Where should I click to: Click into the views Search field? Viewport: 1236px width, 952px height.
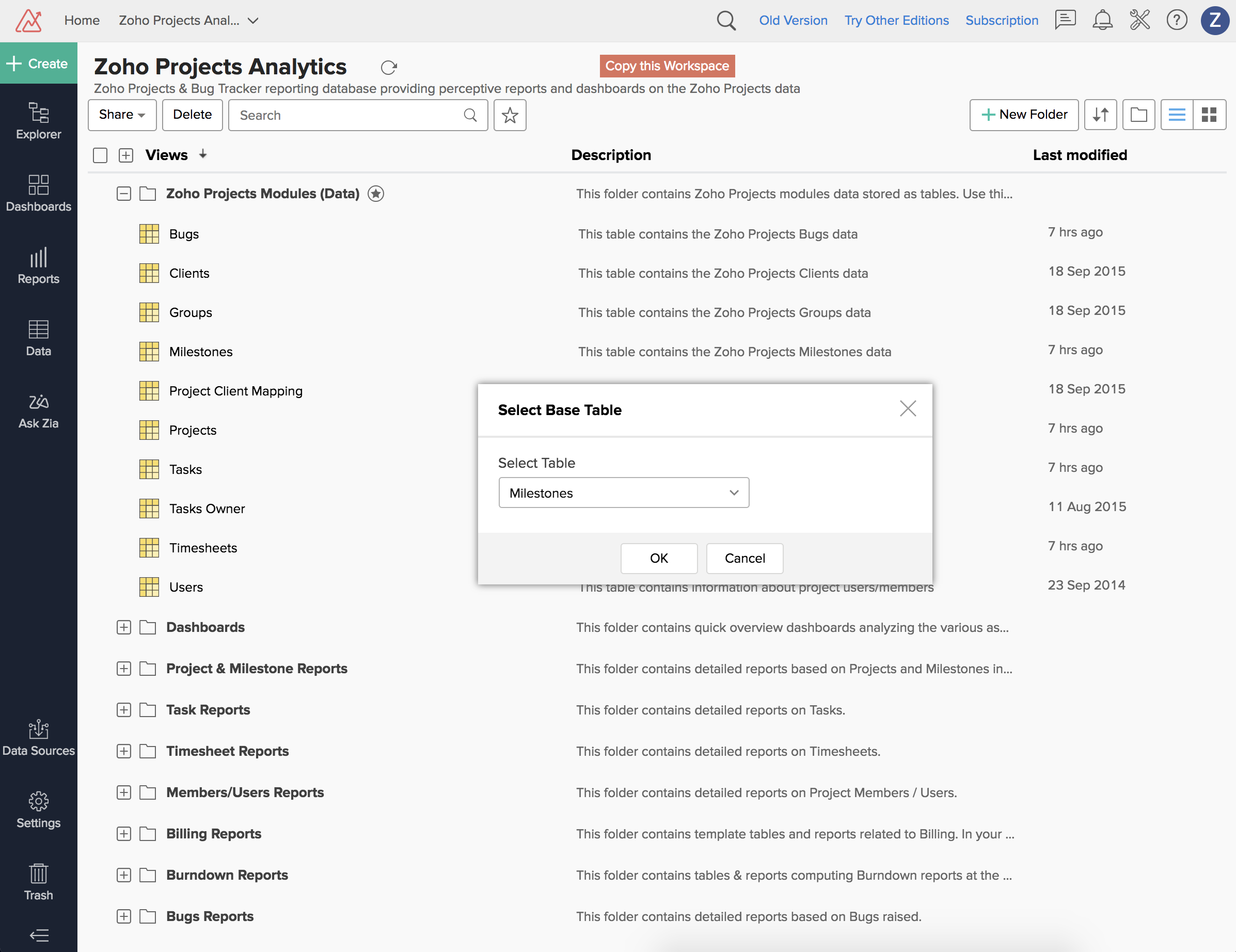(348, 115)
